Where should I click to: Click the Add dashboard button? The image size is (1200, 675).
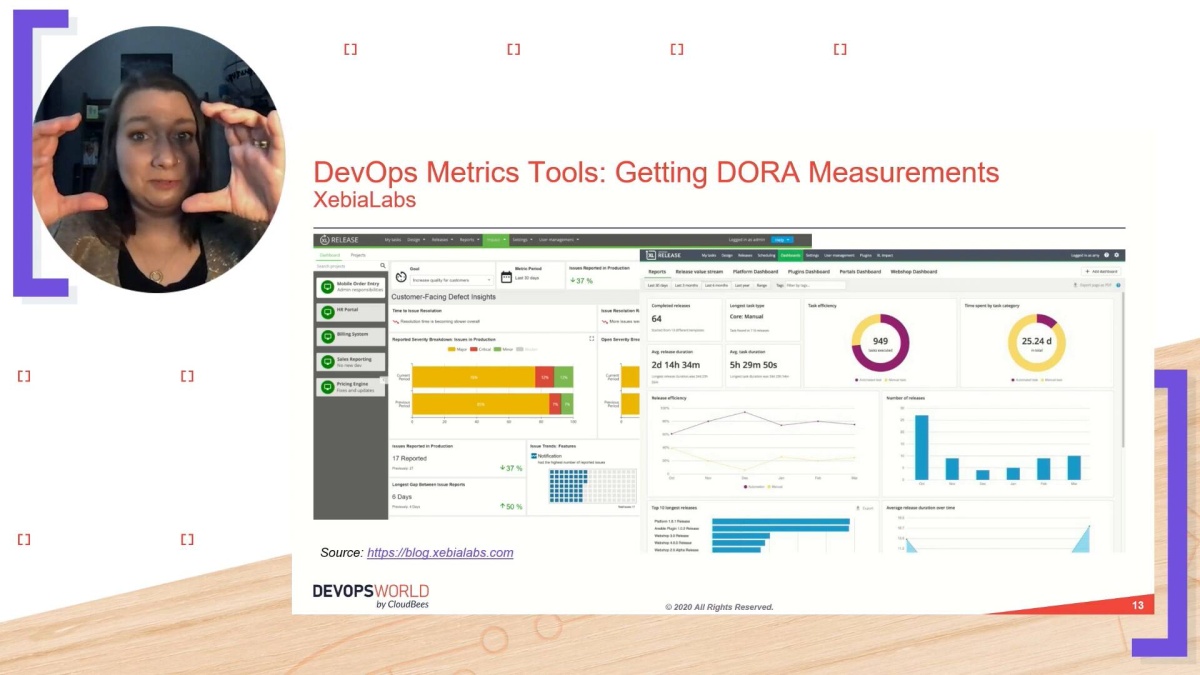click(1101, 271)
